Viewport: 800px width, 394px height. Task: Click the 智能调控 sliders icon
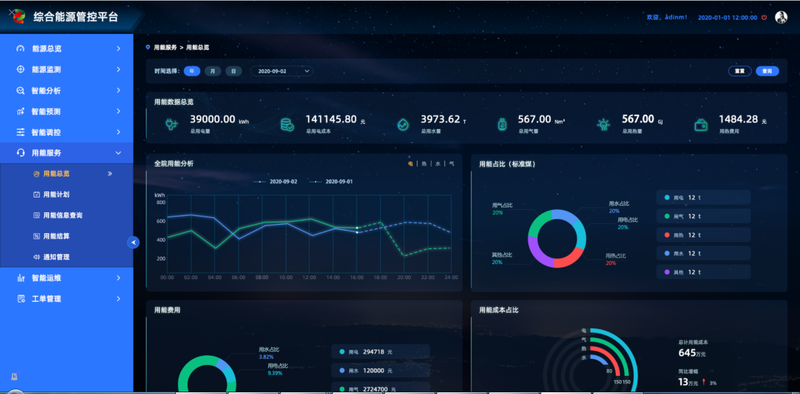[x=20, y=132]
